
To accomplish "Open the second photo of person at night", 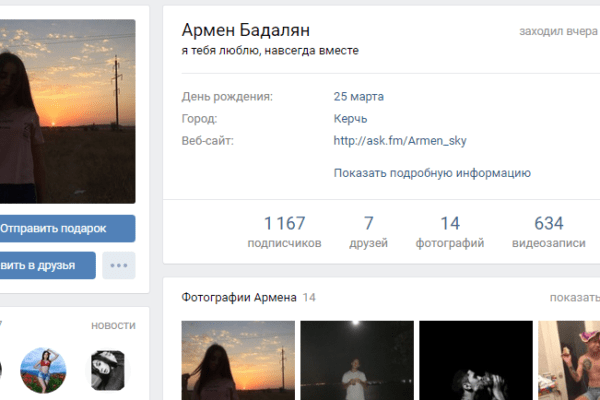I will [357, 360].
